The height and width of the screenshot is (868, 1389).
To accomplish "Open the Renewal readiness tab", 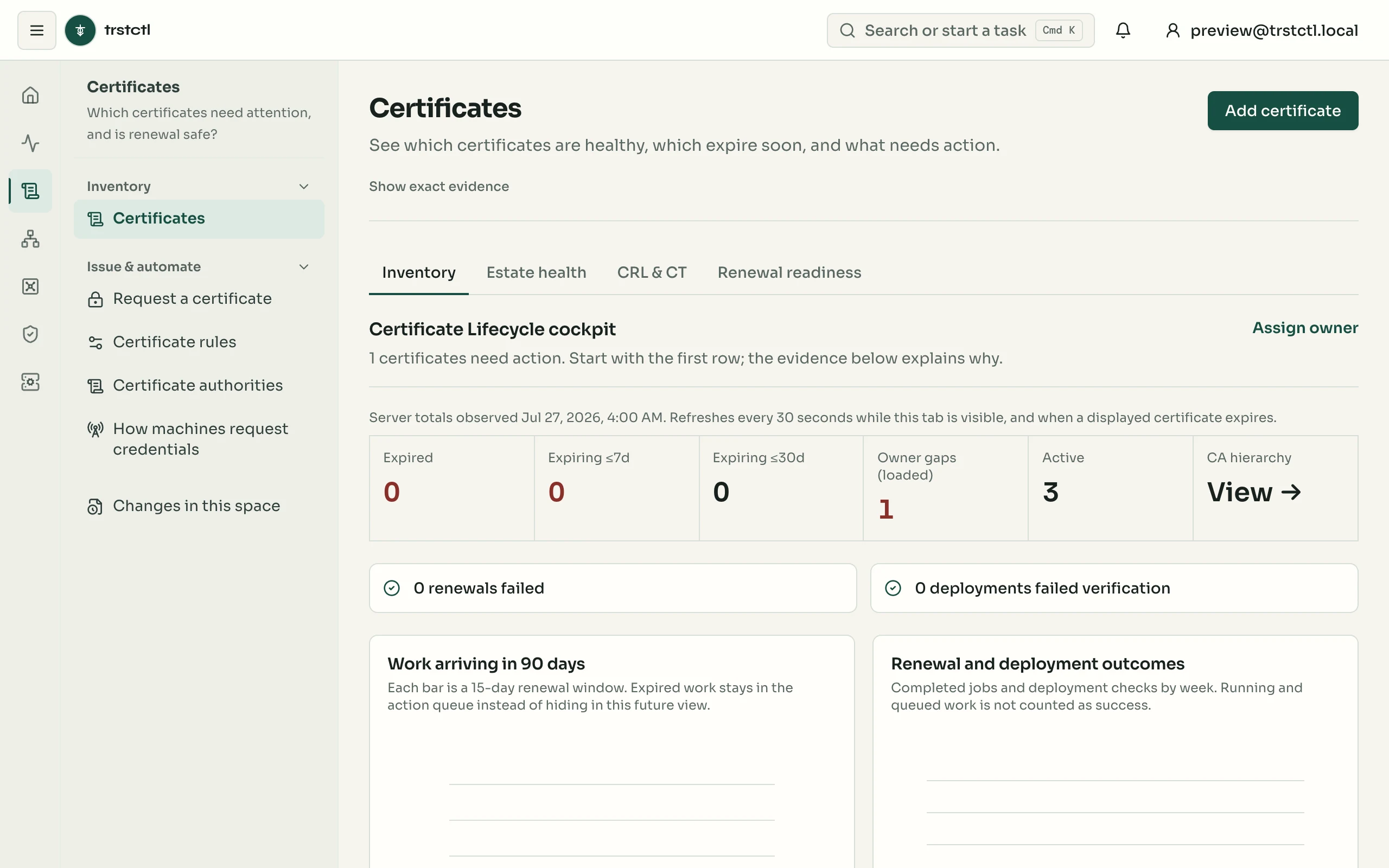I will click(789, 272).
